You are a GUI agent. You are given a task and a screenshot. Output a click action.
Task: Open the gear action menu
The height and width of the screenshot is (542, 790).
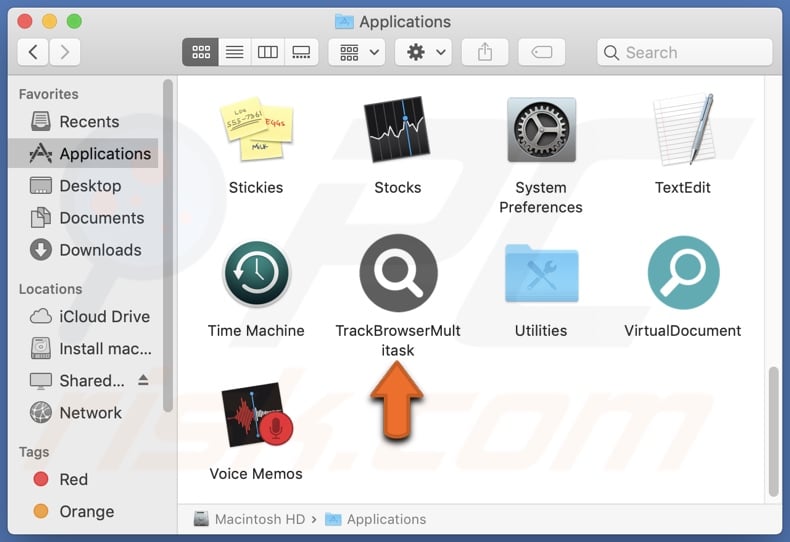423,52
